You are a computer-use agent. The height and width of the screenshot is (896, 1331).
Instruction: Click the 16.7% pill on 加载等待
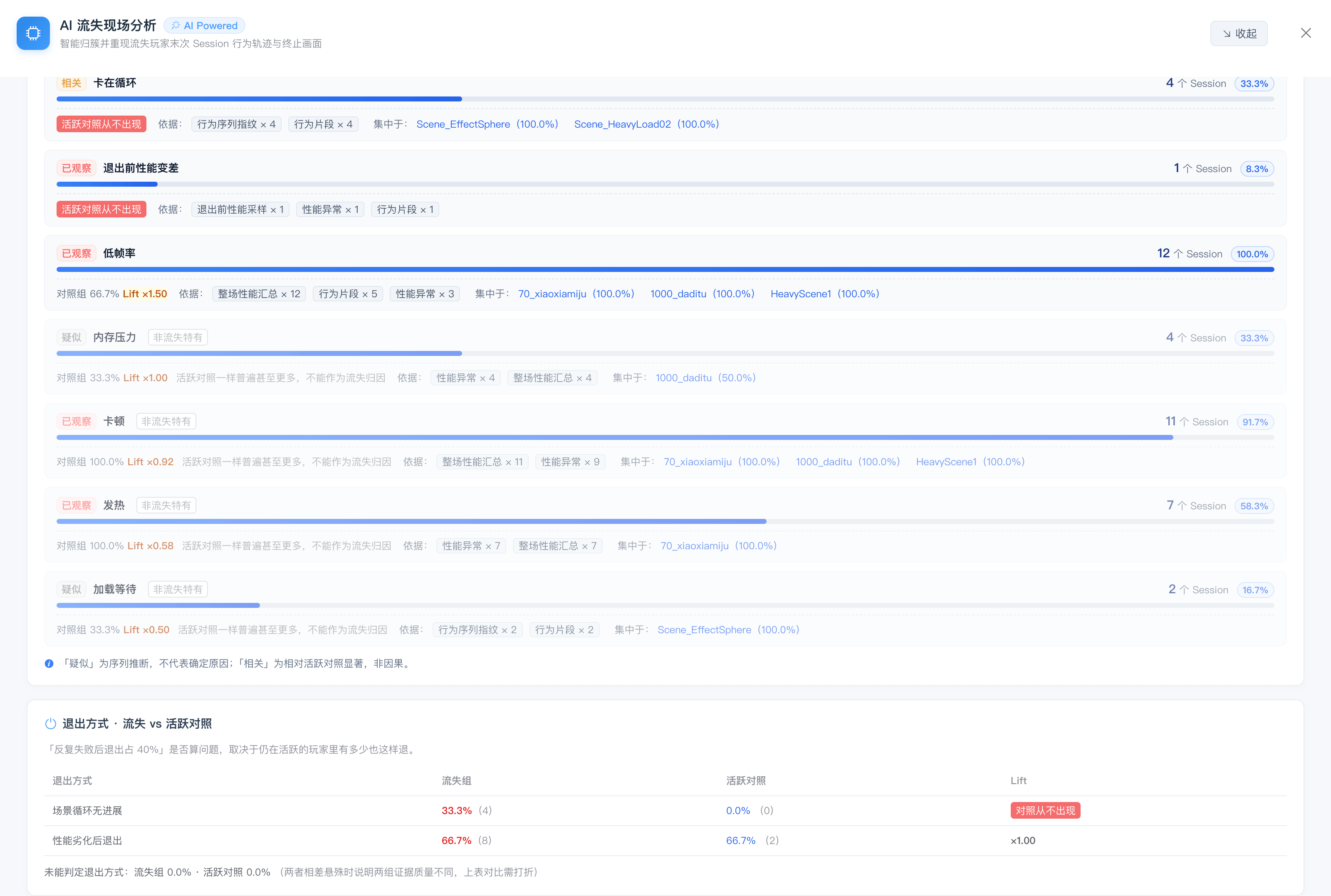1255,590
